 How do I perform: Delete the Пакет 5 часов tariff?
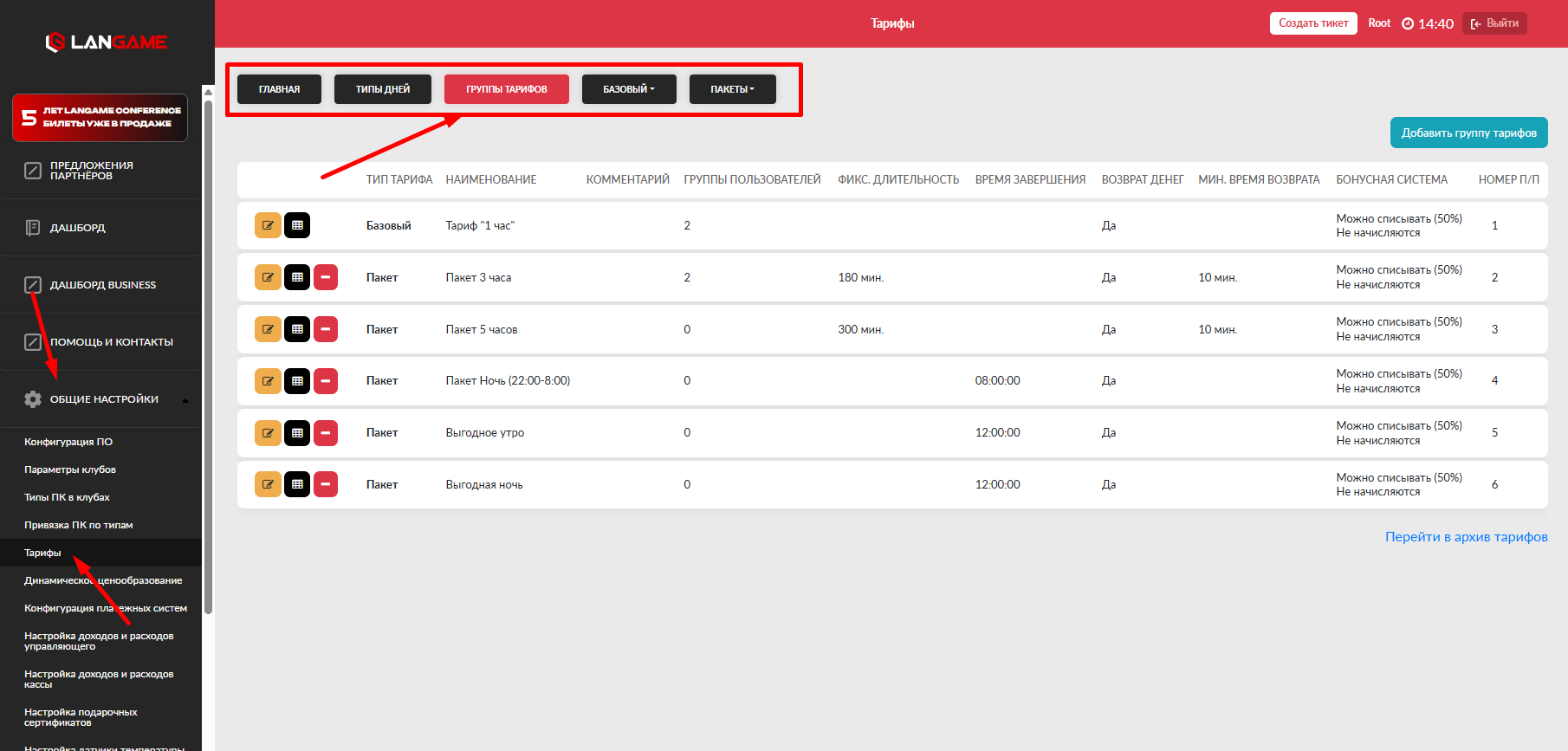tap(326, 329)
